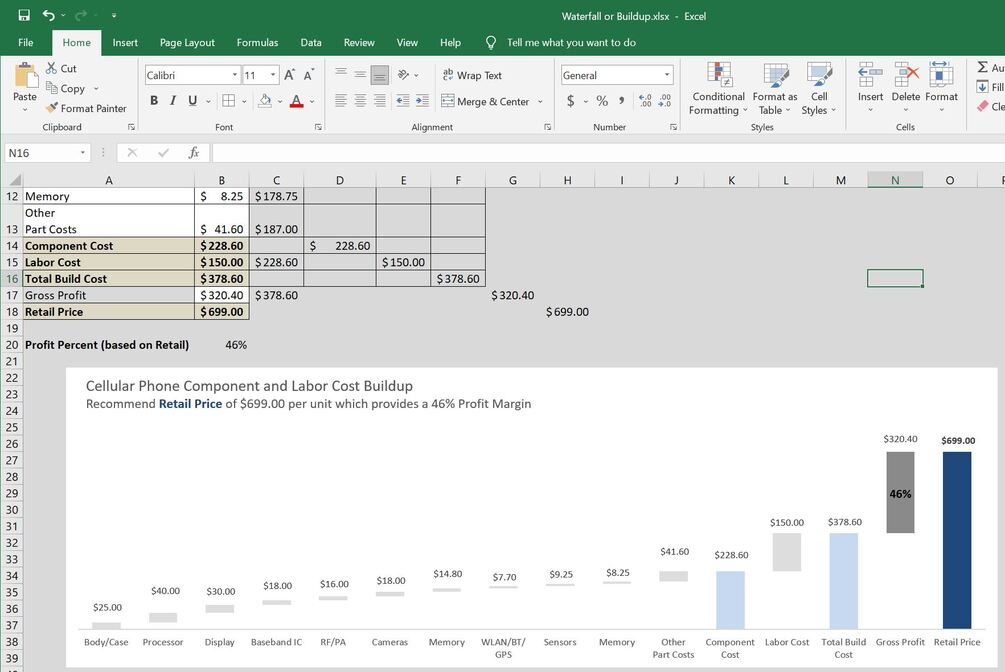The image size is (1005, 672).
Task: Expand the Alignment dialog launcher
Action: 547,127
